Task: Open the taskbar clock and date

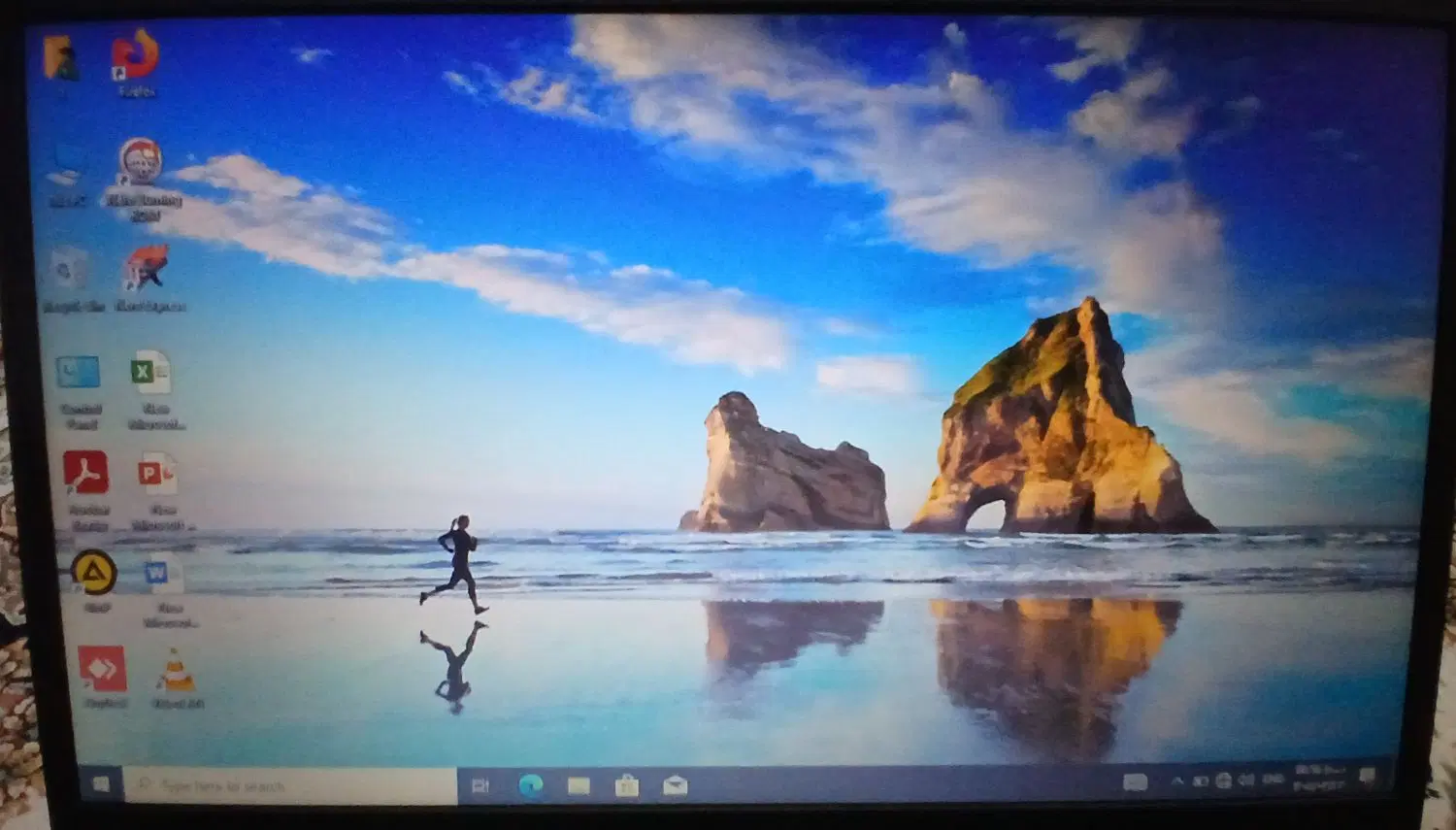Action: (1319, 777)
